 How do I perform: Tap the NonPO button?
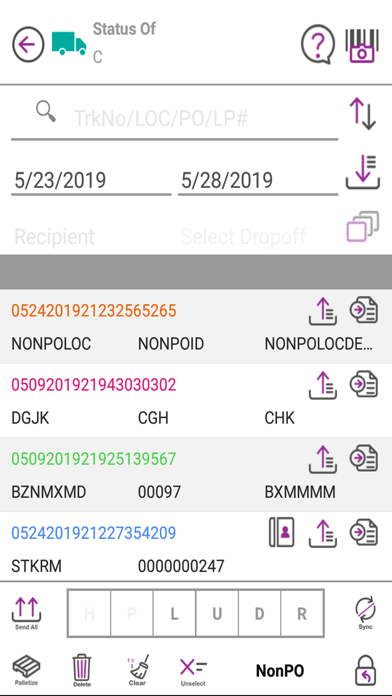coord(280,671)
